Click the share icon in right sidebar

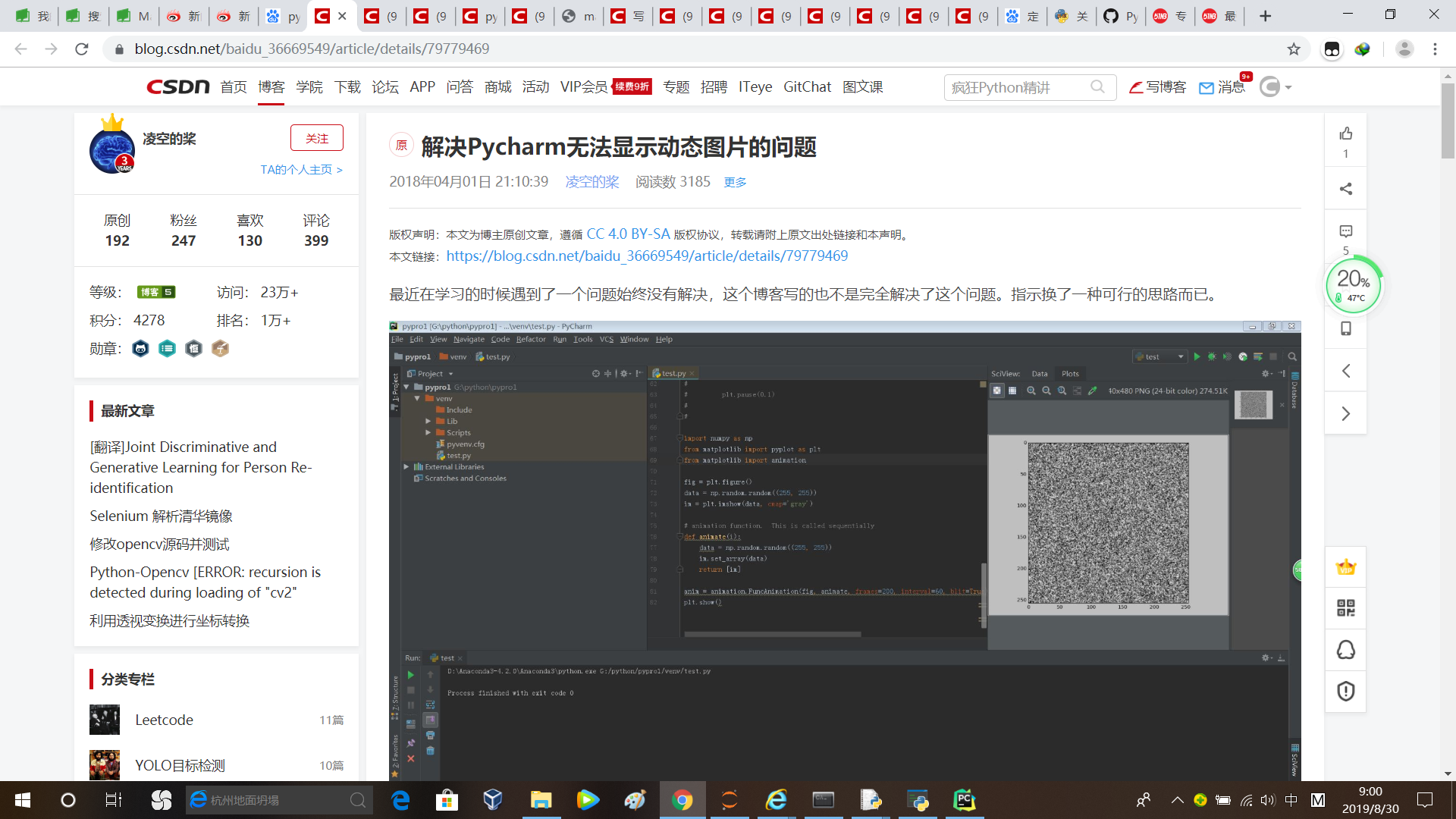pos(1345,189)
